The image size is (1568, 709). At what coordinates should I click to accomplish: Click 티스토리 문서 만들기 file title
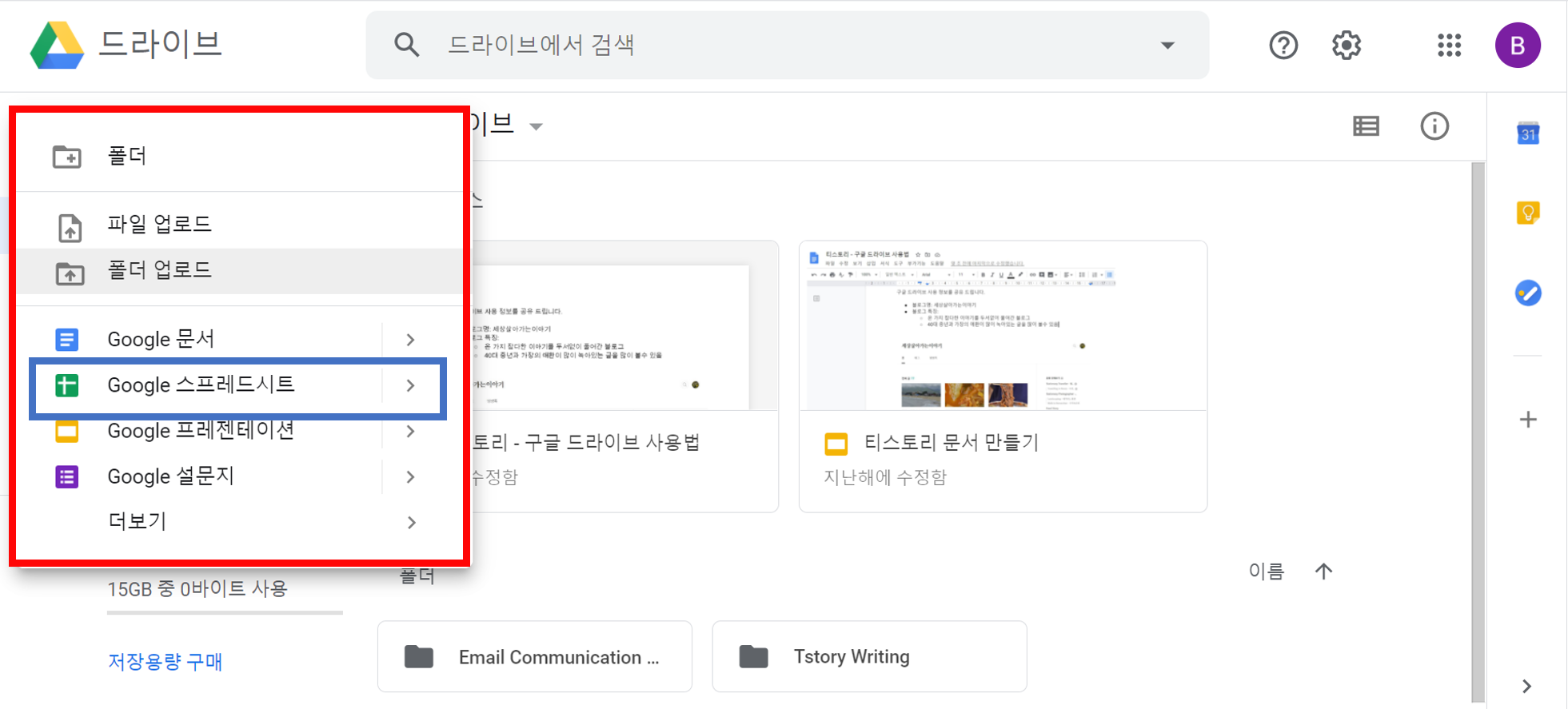click(x=951, y=443)
